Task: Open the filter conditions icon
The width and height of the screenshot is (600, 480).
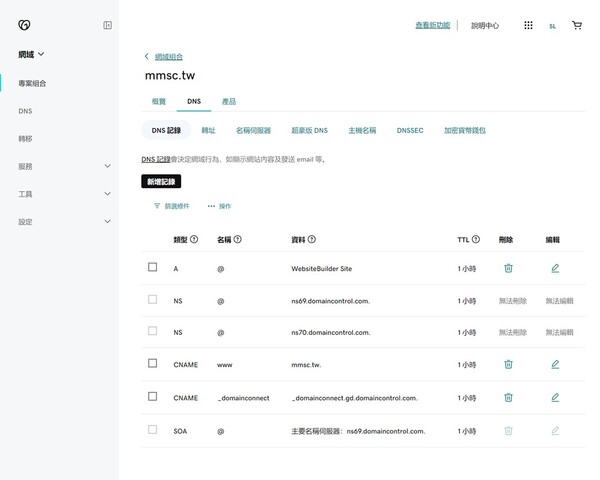Action: (x=157, y=206)
